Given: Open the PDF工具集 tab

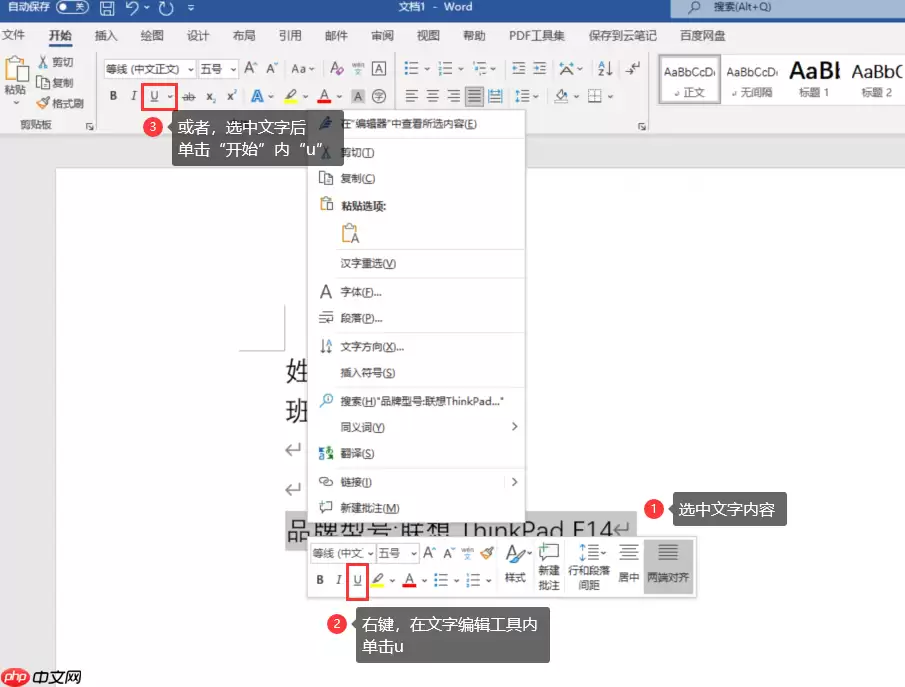Looking at the screenshot, I should [x=536, y=36].
